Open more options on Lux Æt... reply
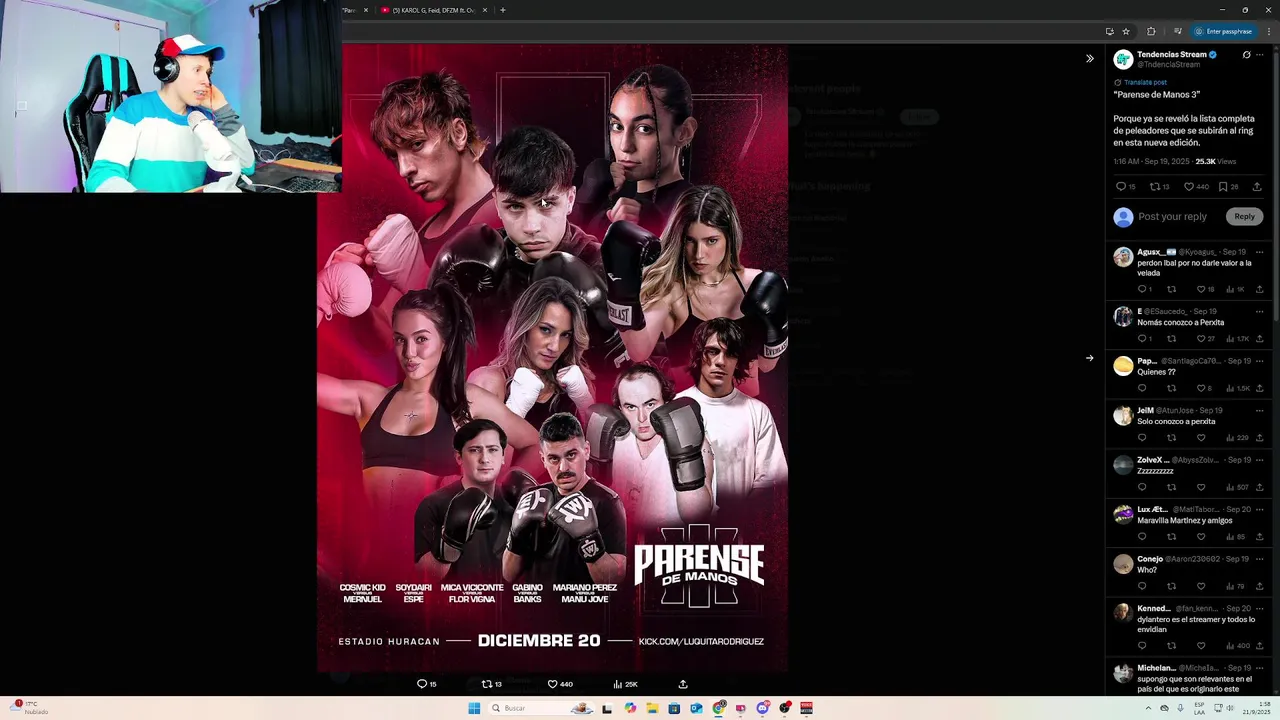 (1259, 509)
